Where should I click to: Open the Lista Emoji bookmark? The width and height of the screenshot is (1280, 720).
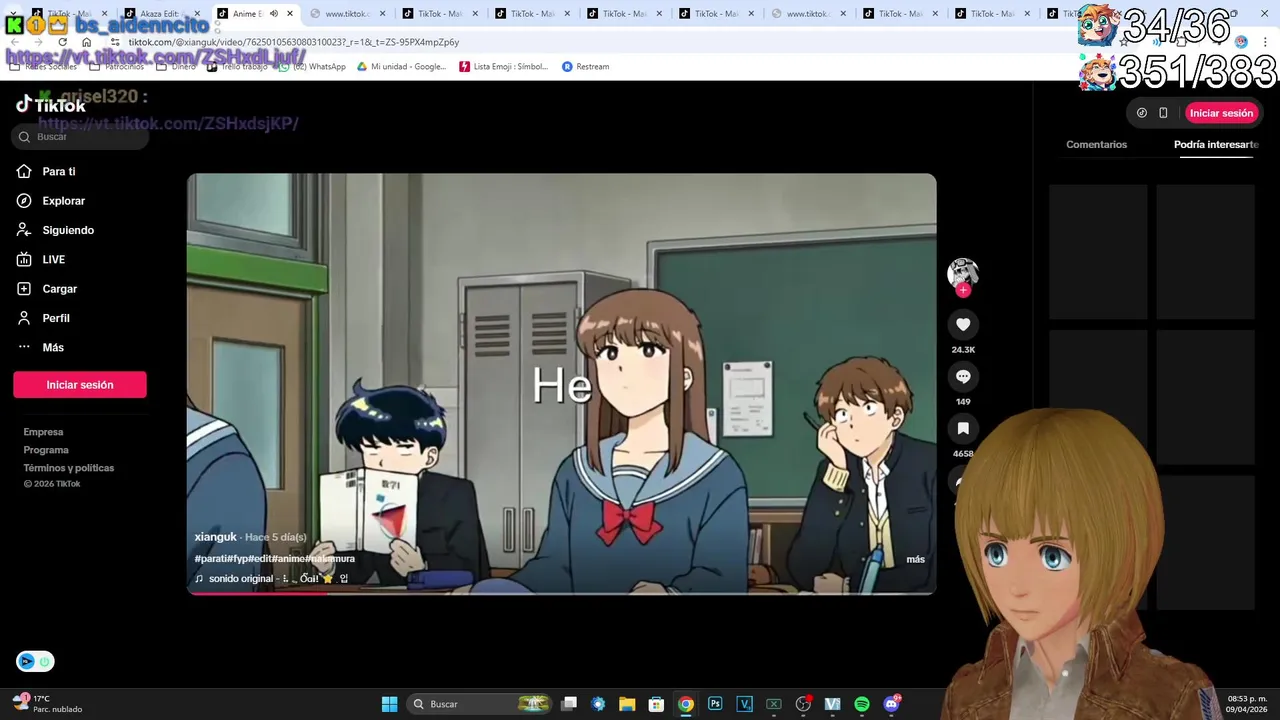click(504, 67)
